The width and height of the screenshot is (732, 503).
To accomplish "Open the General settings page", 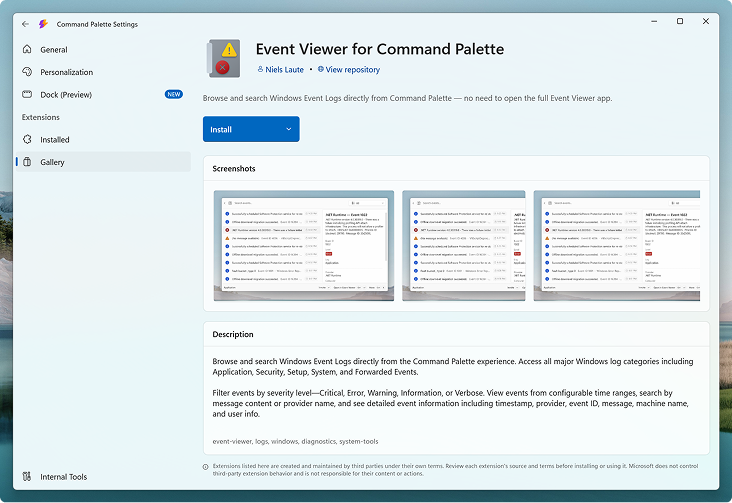I will pyautogui.click(x=103, y=50).
